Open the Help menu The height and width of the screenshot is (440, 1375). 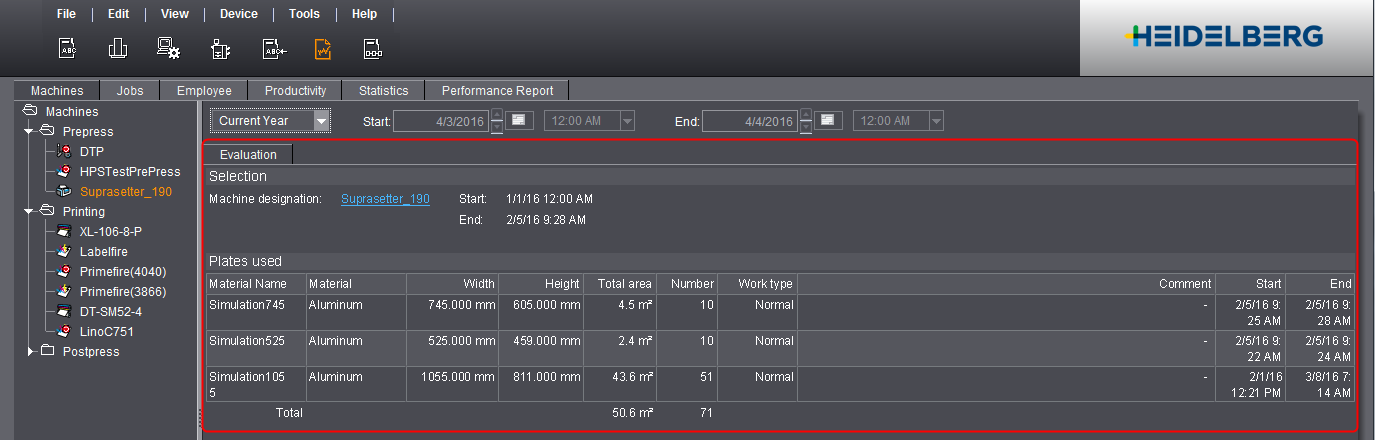tap(365, 14)
